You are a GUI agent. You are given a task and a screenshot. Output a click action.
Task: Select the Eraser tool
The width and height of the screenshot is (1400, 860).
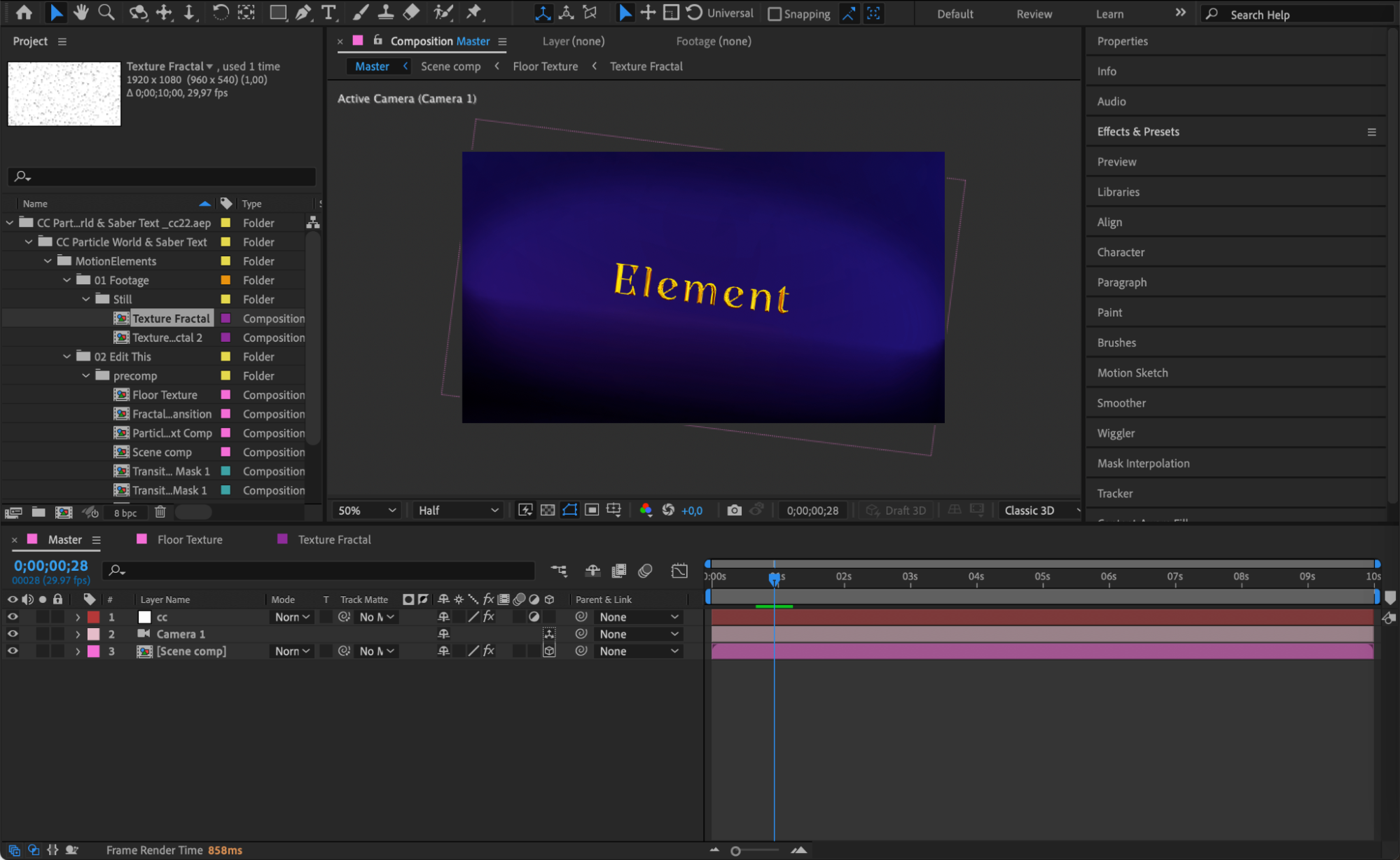pyautogui.click(x=412, y=13)
